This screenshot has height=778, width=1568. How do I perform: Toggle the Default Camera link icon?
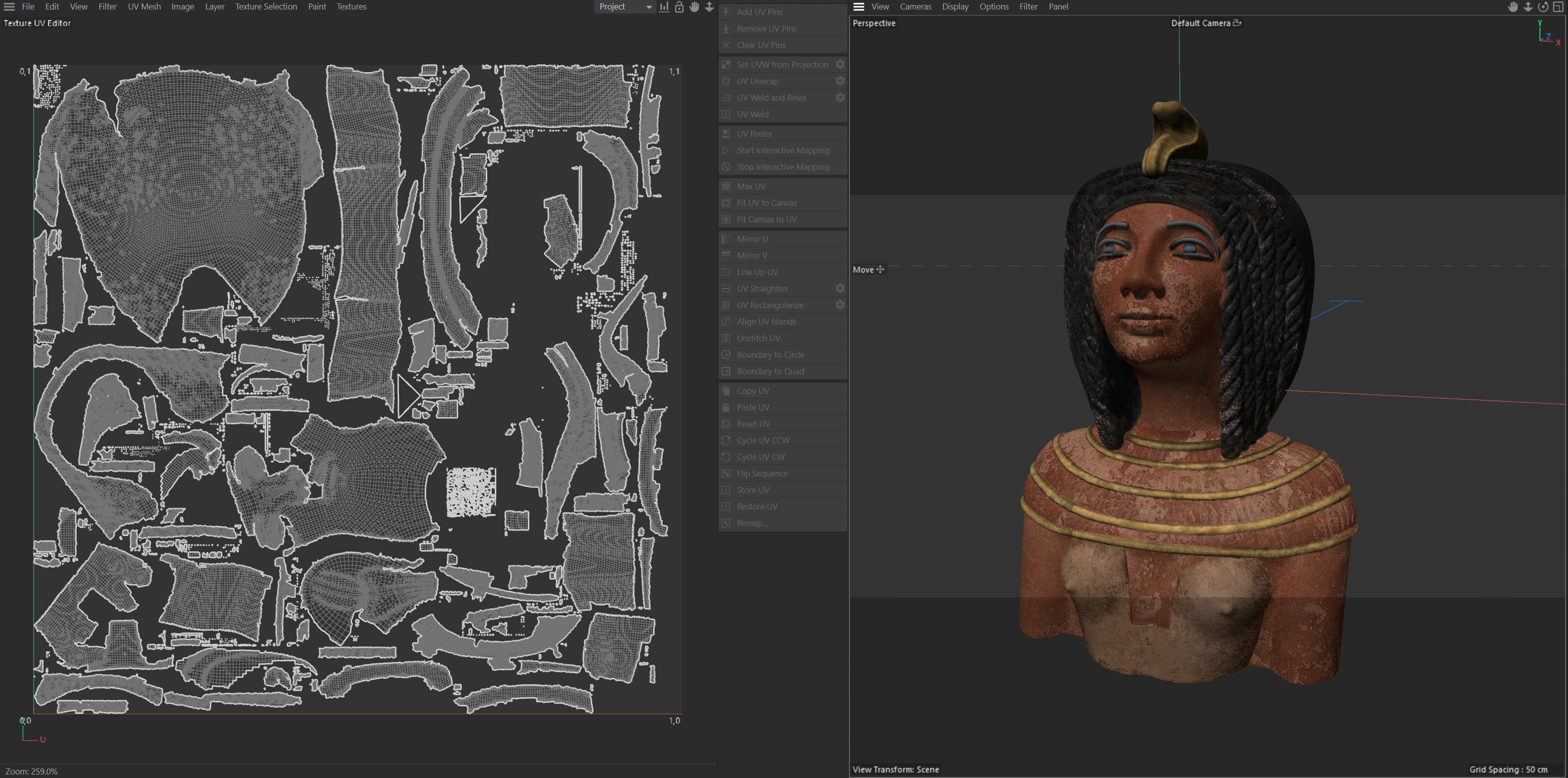pyautogui.click(x=1237, y=23)
